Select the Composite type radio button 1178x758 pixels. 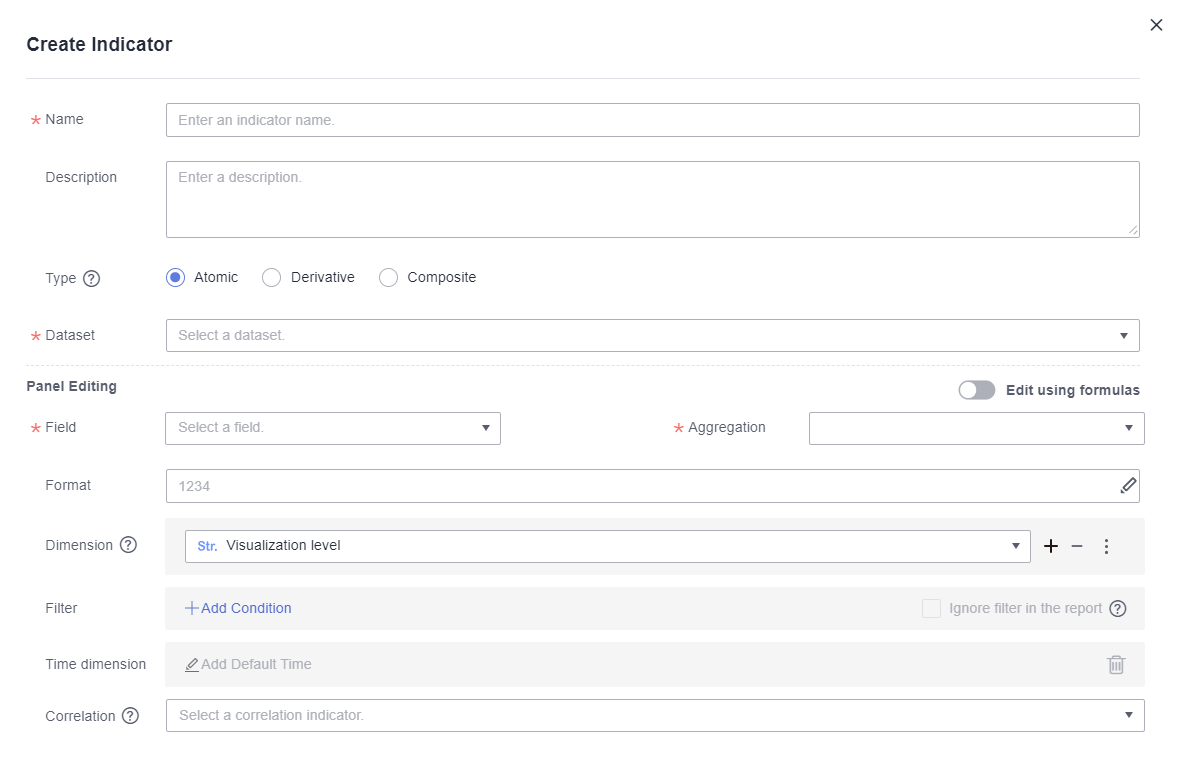389,278
